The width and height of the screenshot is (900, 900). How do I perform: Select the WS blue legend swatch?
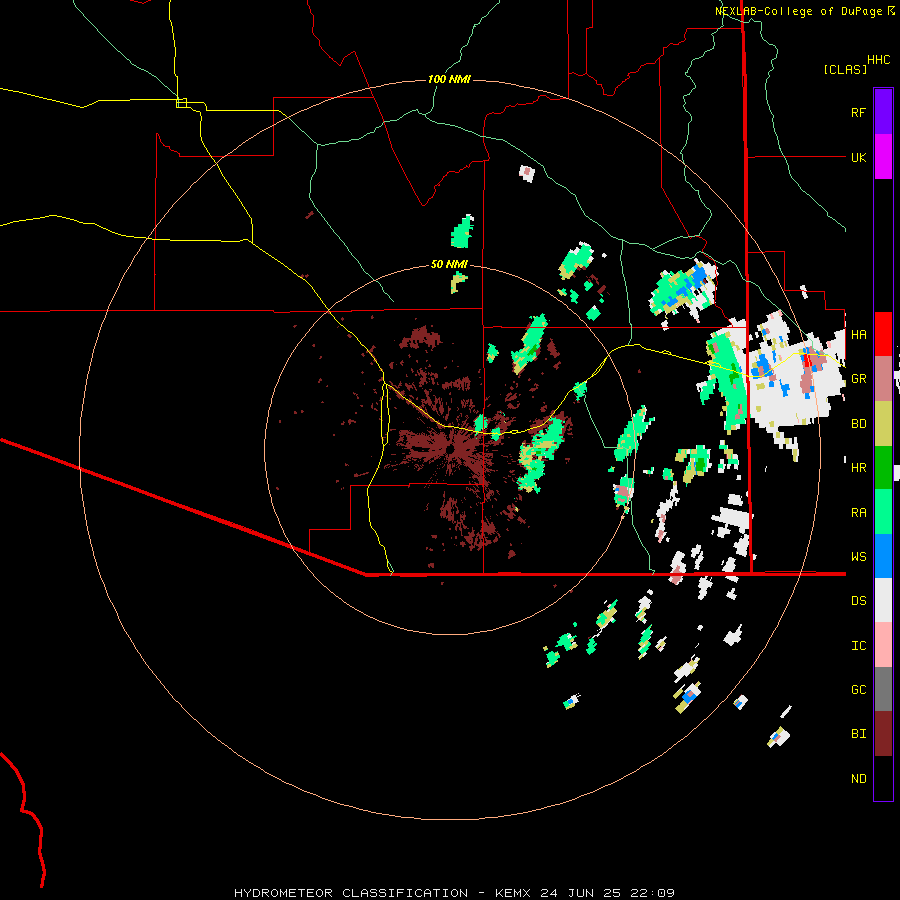pyautogui.click(x=883, y=556)
